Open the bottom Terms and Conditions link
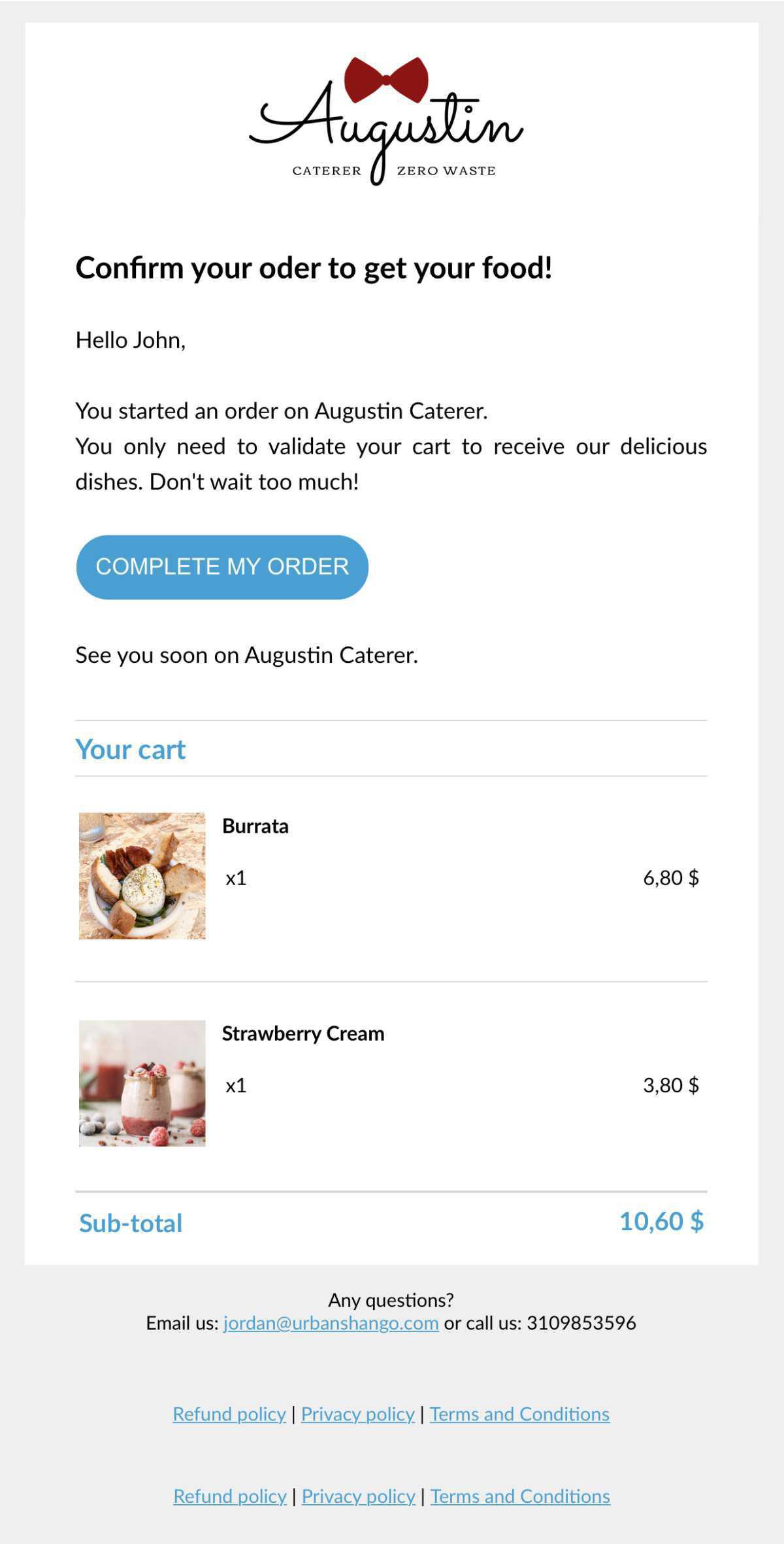Viewport: 784px width, 1544px height. [x=520, y=1496]
